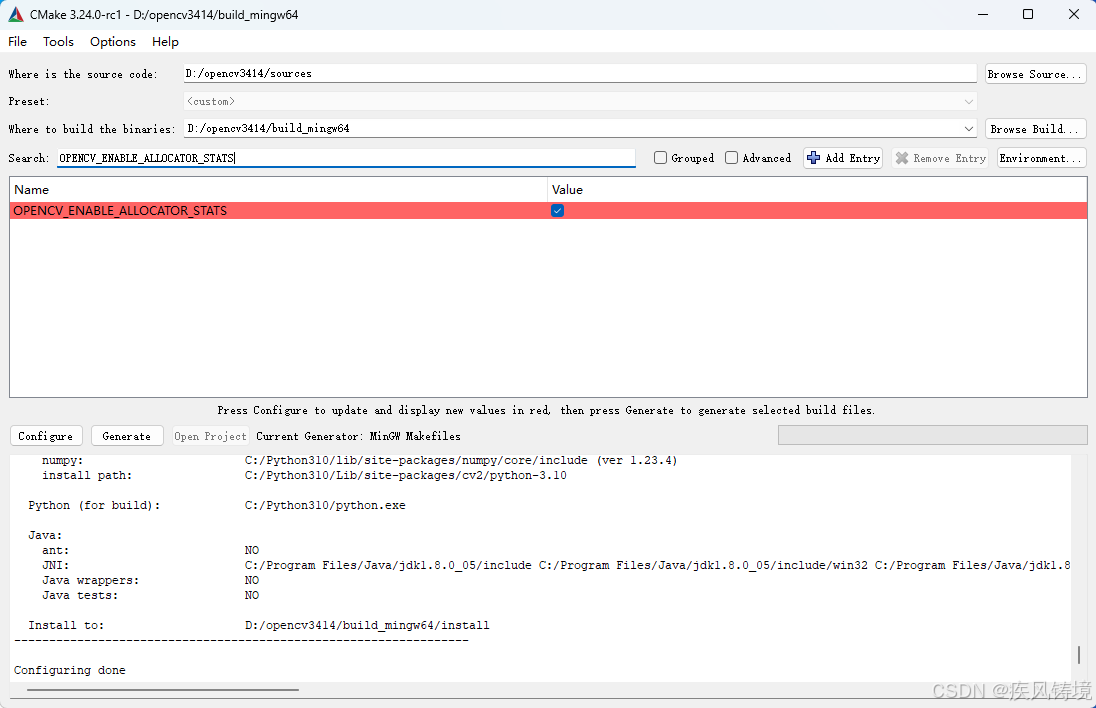Click the empty progress bar
1096x708 pixels.
[932, 435]
